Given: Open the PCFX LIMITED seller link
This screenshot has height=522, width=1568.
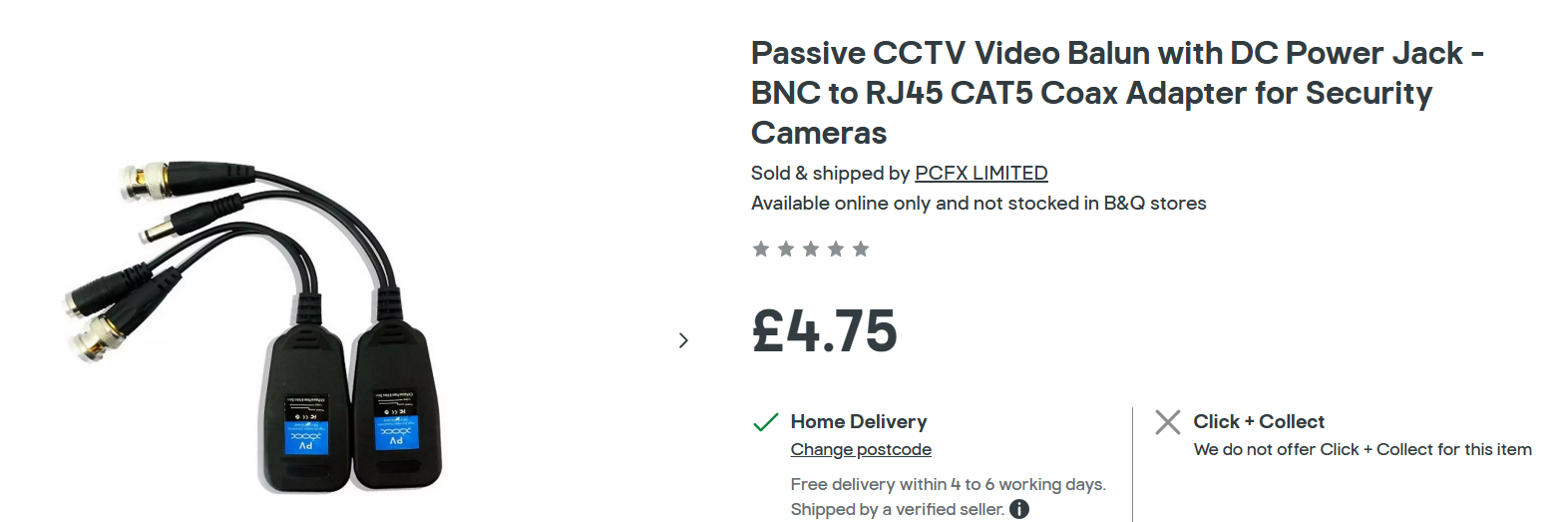Looking at the screenshot, I should [980, 173].
